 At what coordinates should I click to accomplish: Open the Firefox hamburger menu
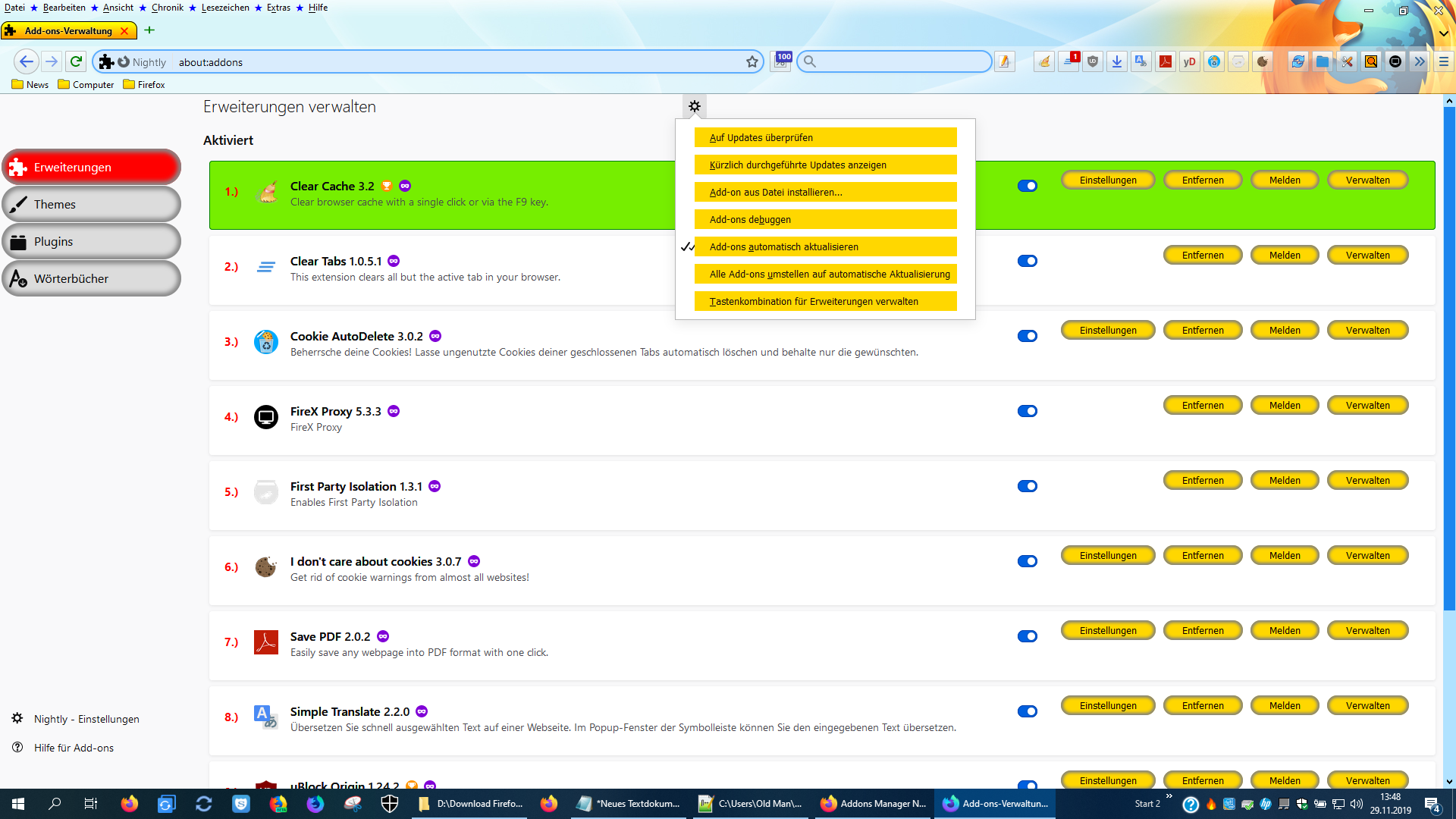pos(1444,62)
